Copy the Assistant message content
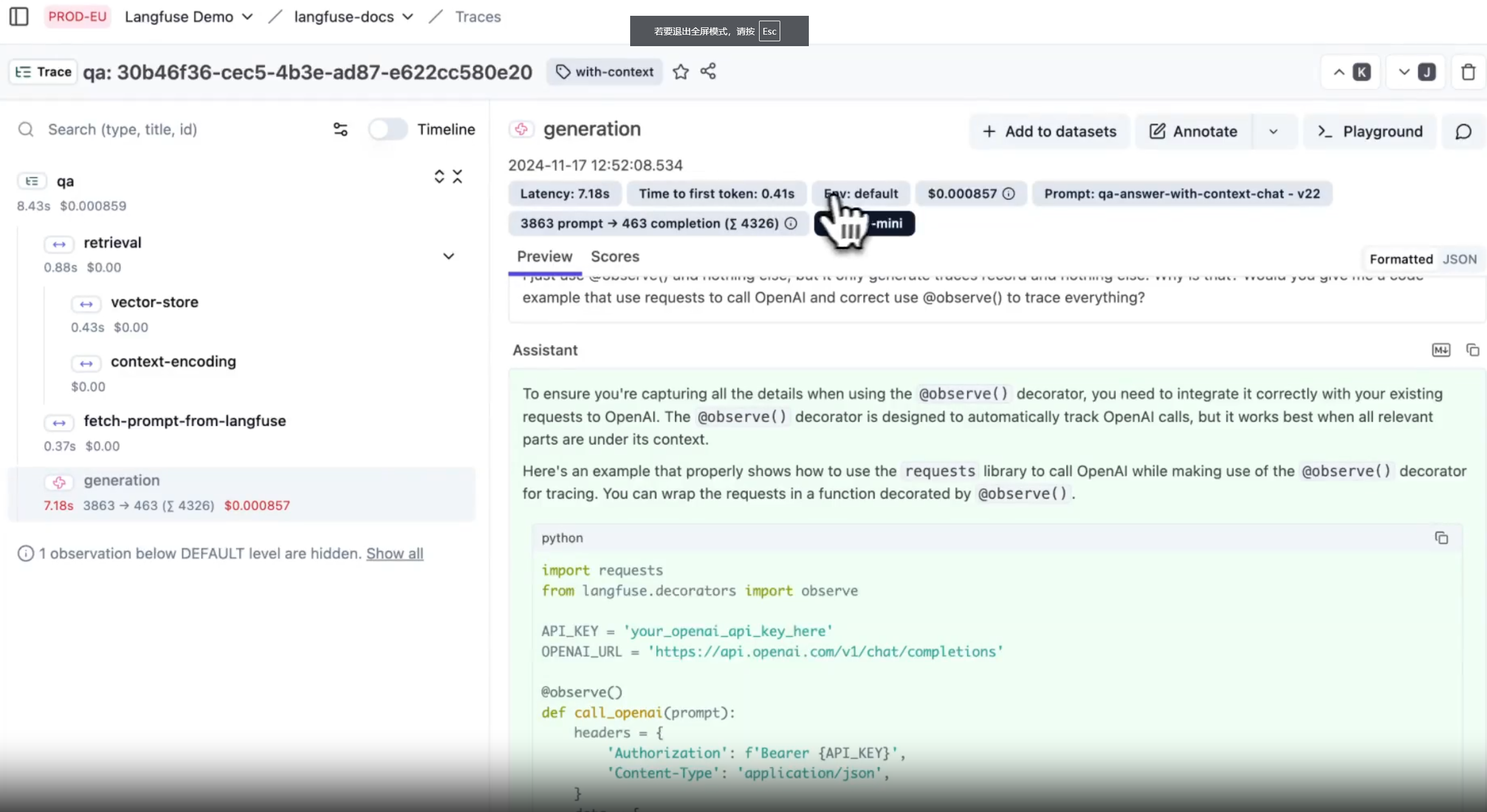 [x=1472, y=350]
